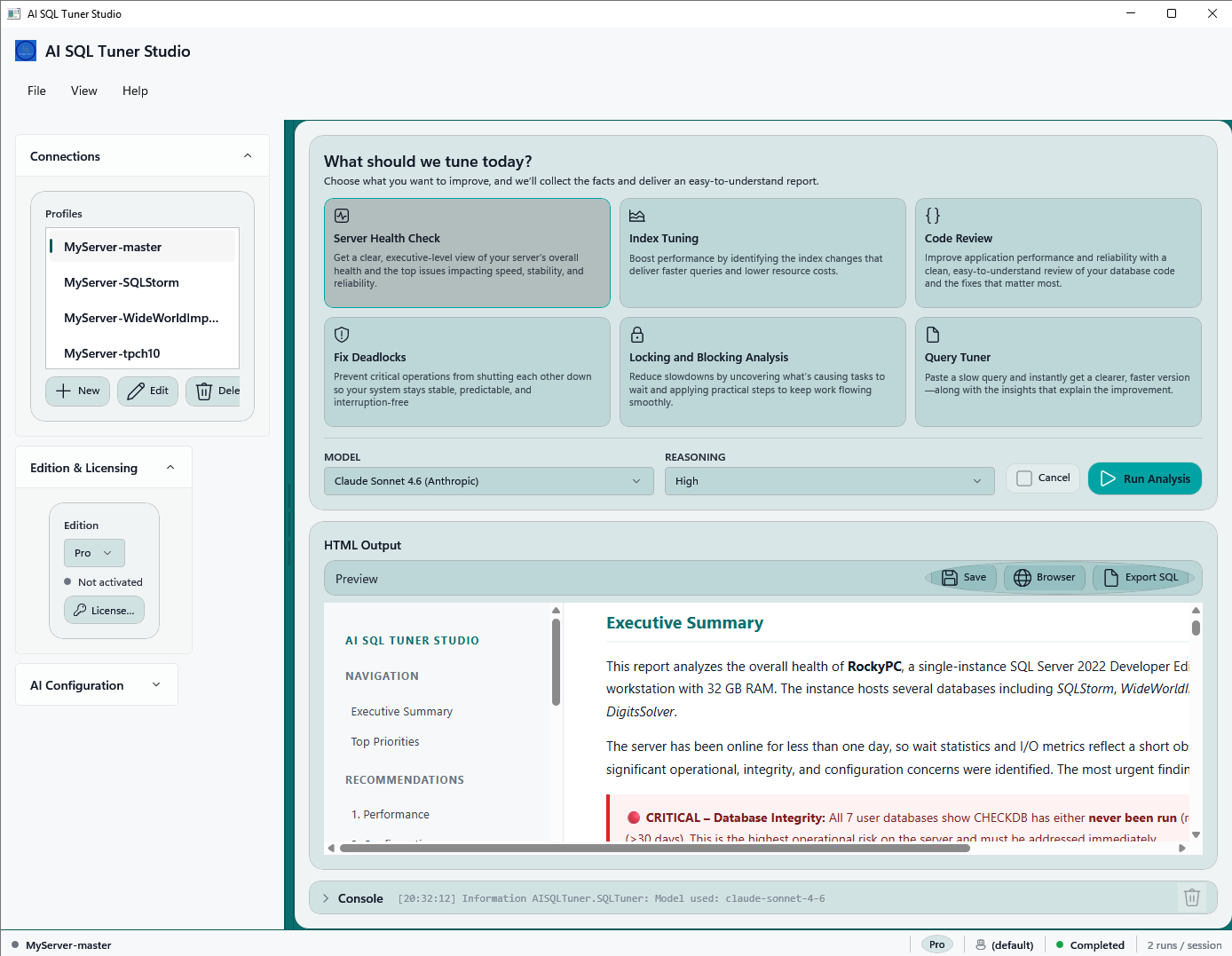
Task: Click the user icon next to (default)
Action: tap(981, 944)
